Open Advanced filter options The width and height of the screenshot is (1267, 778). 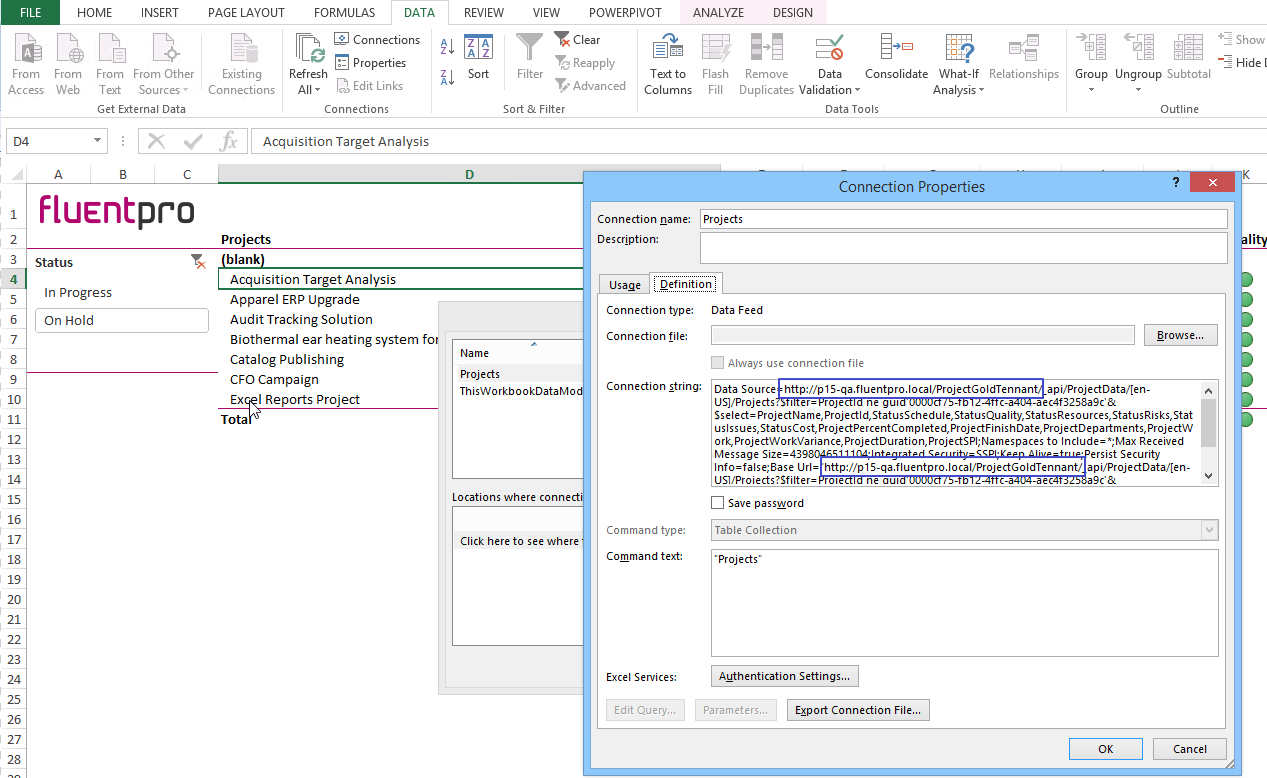[x=590, y=86]
